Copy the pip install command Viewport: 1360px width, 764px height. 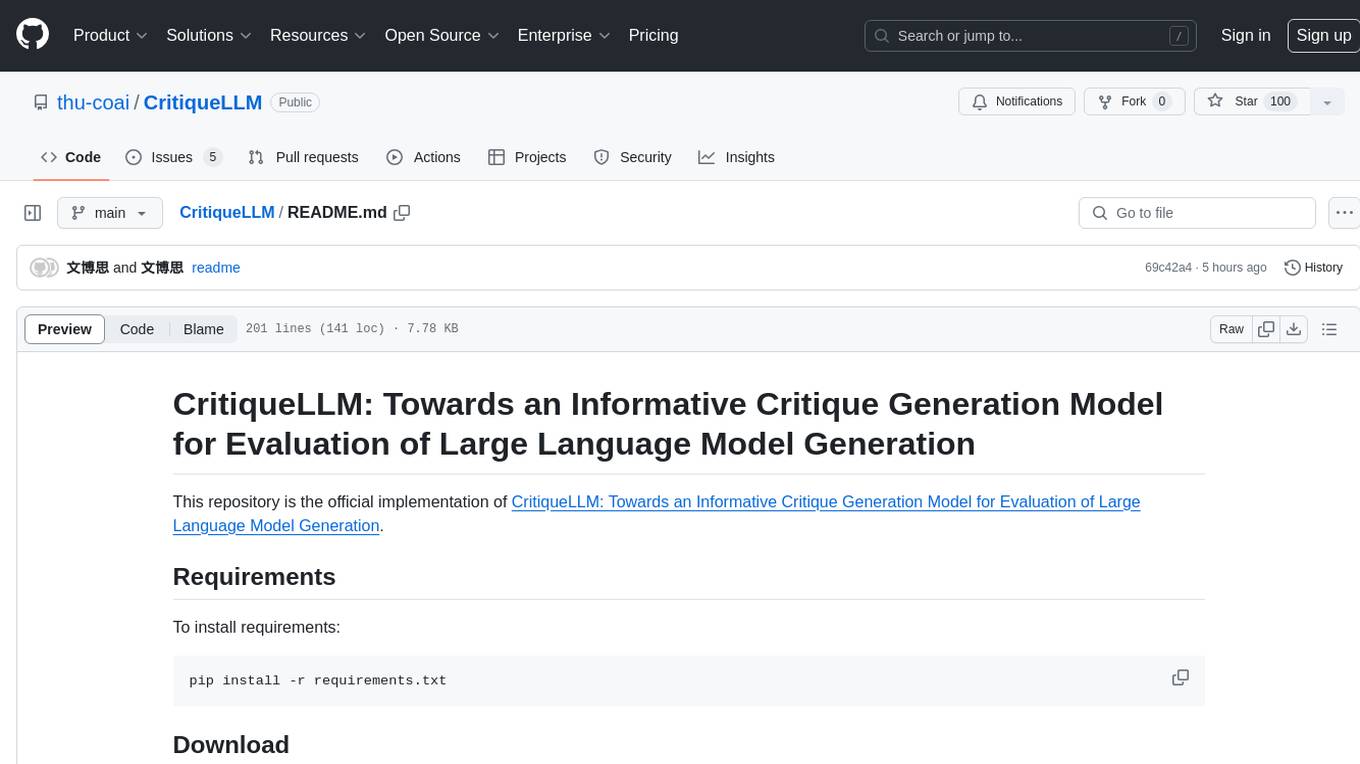1180,678
